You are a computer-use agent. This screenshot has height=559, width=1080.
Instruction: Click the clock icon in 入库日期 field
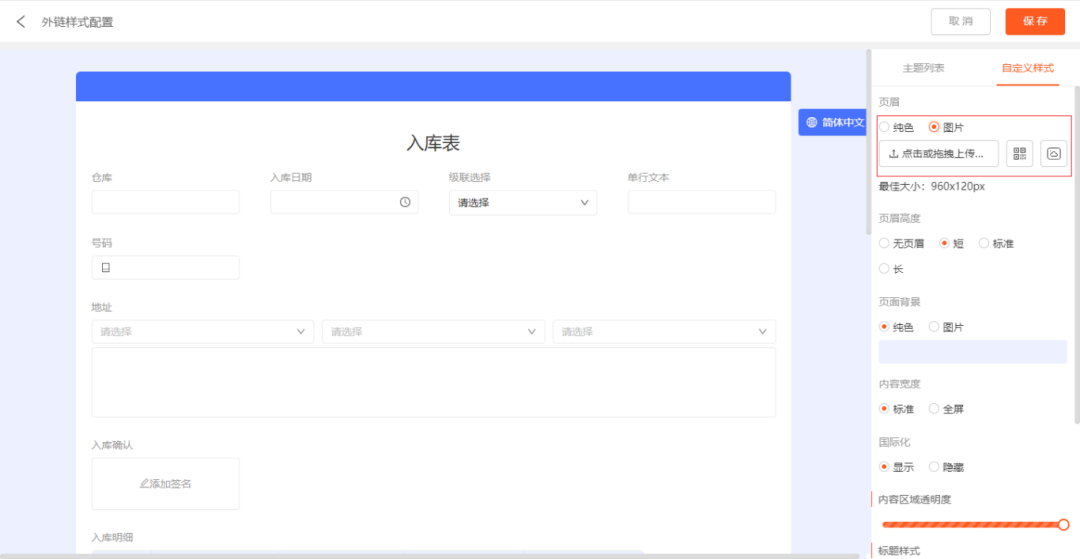click(405, 202)
